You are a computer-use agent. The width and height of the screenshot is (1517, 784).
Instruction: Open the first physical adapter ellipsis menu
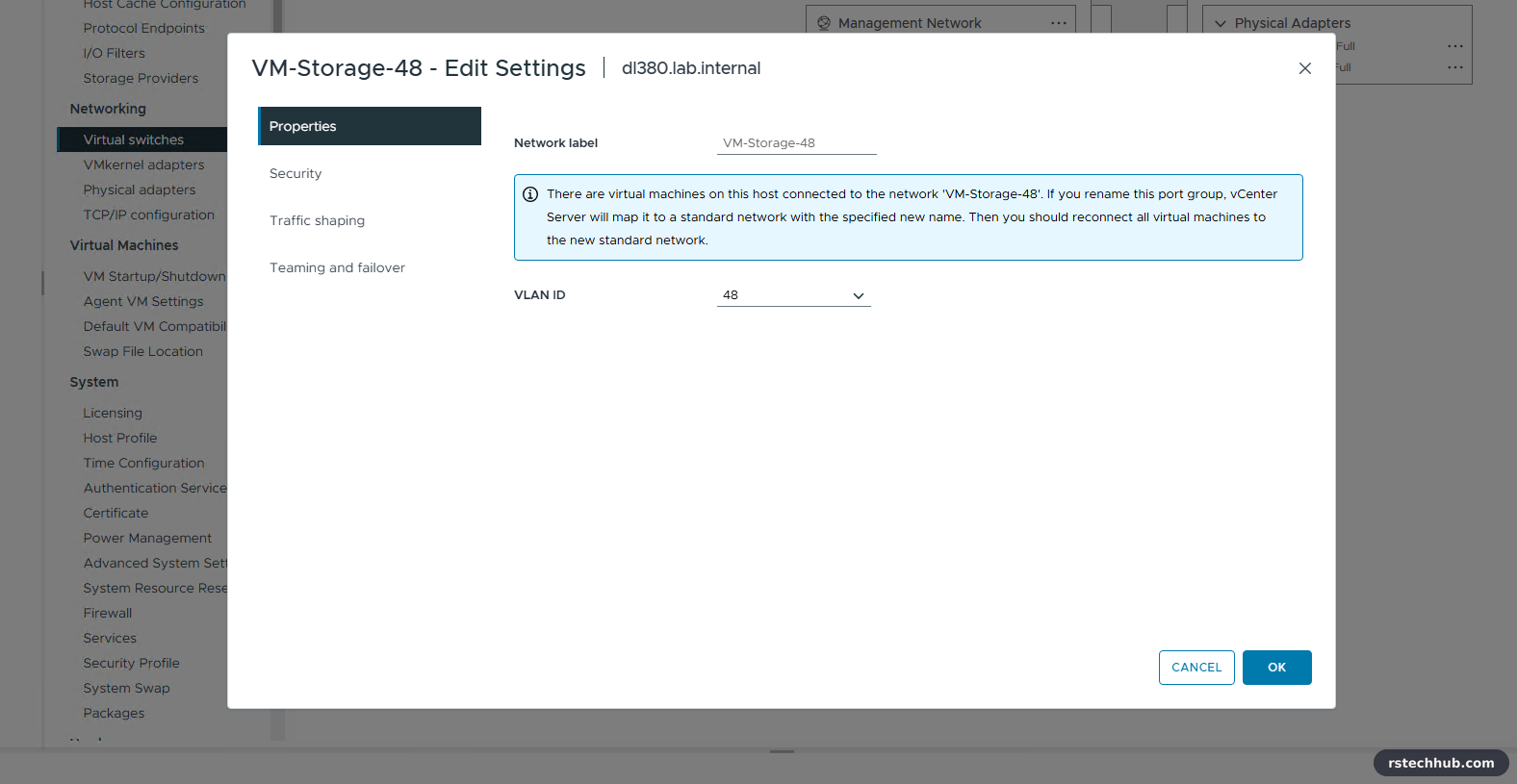point(1455,46)
